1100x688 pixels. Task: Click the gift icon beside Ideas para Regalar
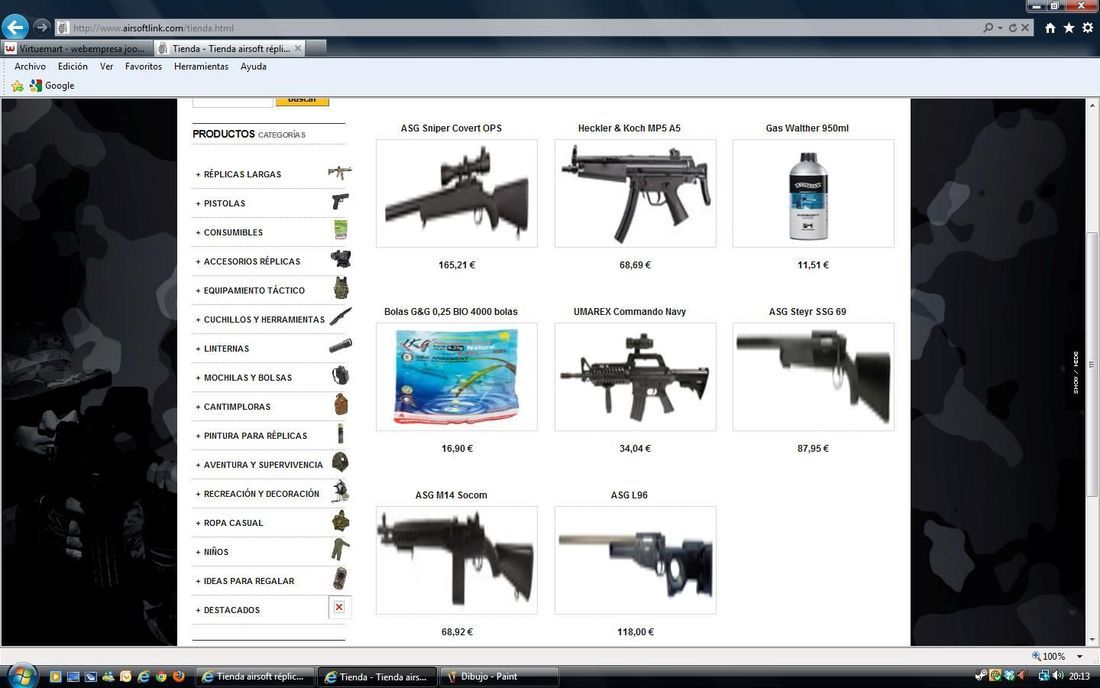click(340, 579)
